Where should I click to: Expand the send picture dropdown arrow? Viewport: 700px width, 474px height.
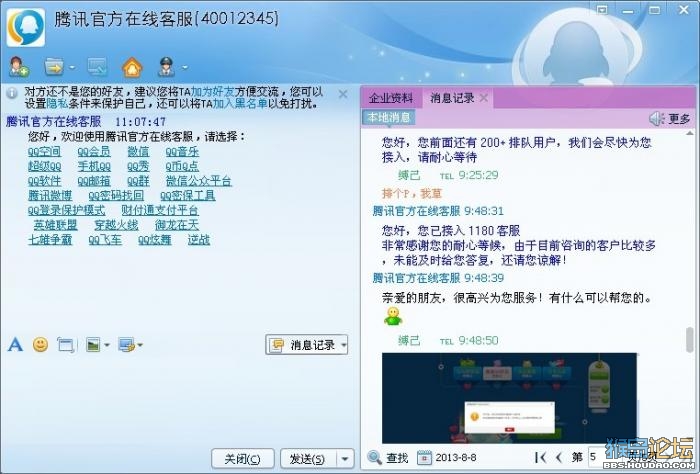(x=107, y=345)
